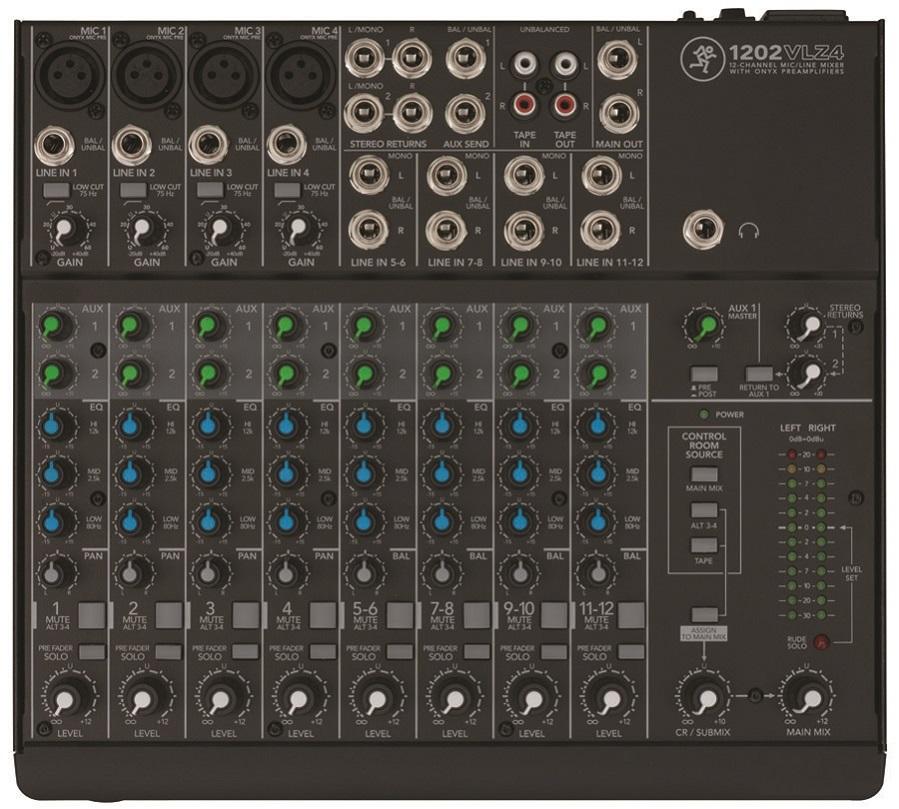Click the 'MAIN OUT' label text
The image size is (899, 809).
coord(619,144)
